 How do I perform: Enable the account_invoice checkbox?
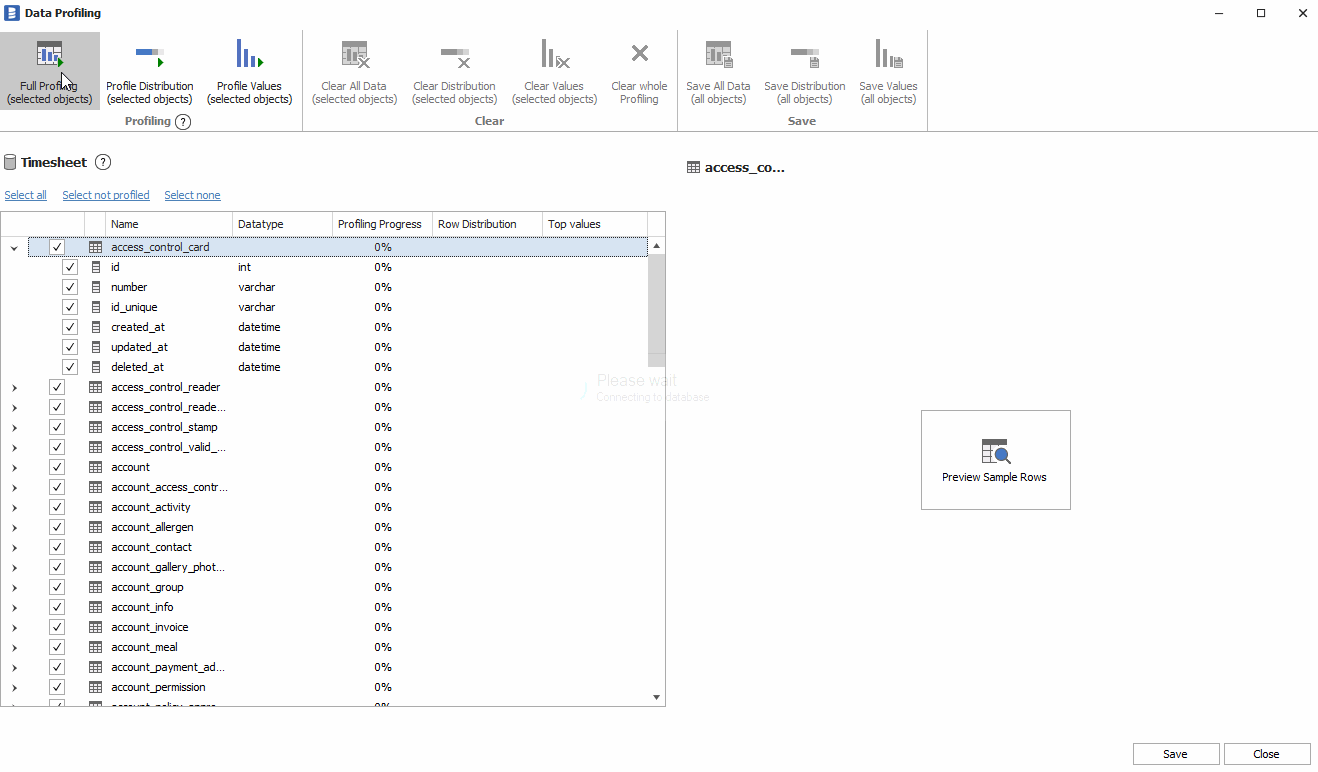pyautogui.click(x=57, y=627)
